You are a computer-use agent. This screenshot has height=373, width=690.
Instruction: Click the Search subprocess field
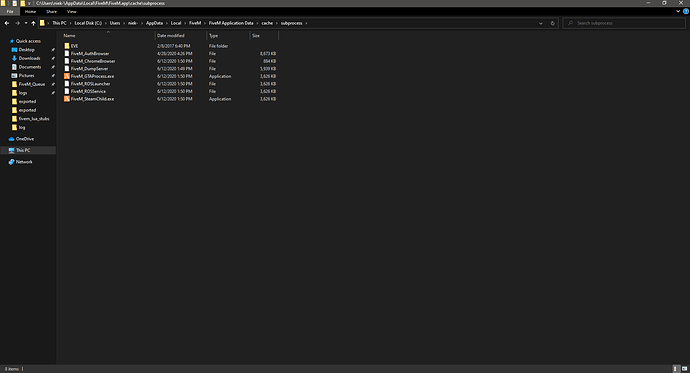(x=624, y=23)
